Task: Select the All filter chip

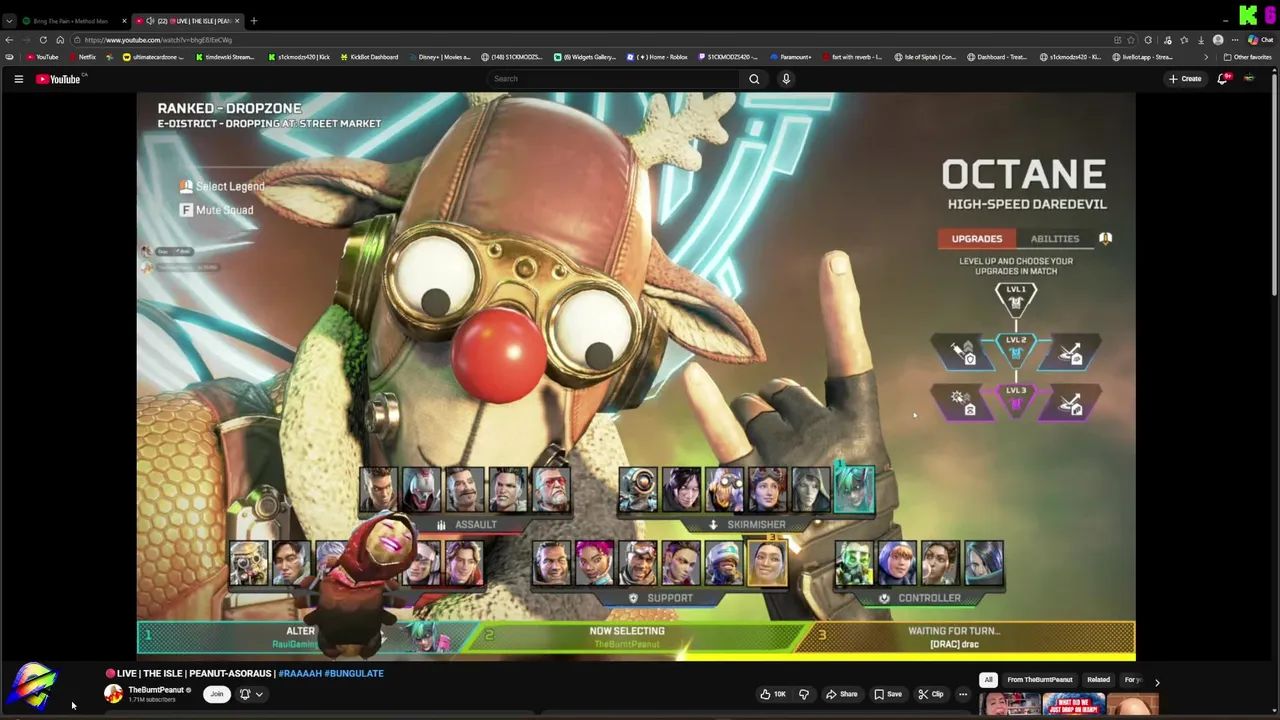Action: tap(988, 680)
